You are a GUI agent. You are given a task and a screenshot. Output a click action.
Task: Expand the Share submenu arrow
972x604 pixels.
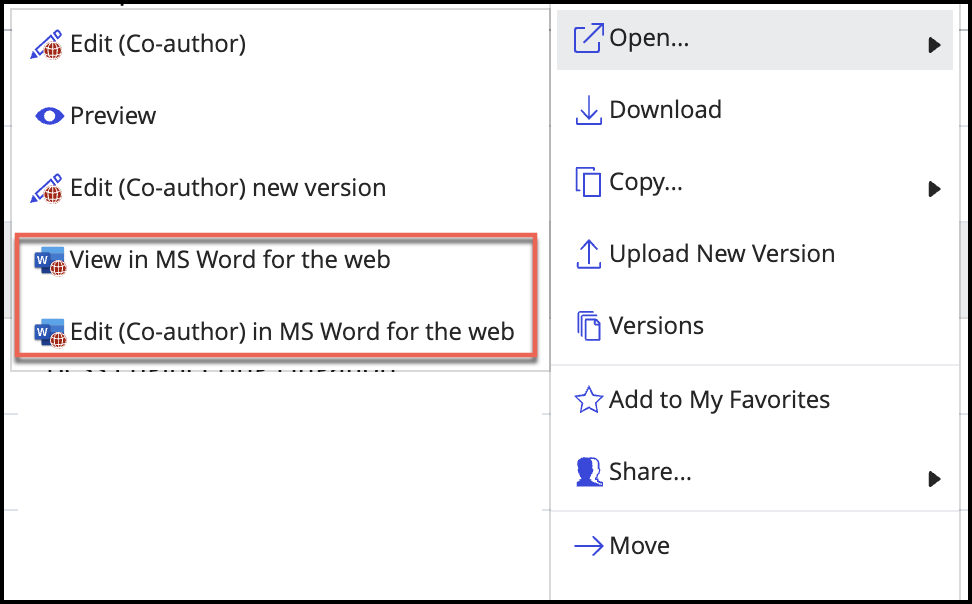coord(934,479)
